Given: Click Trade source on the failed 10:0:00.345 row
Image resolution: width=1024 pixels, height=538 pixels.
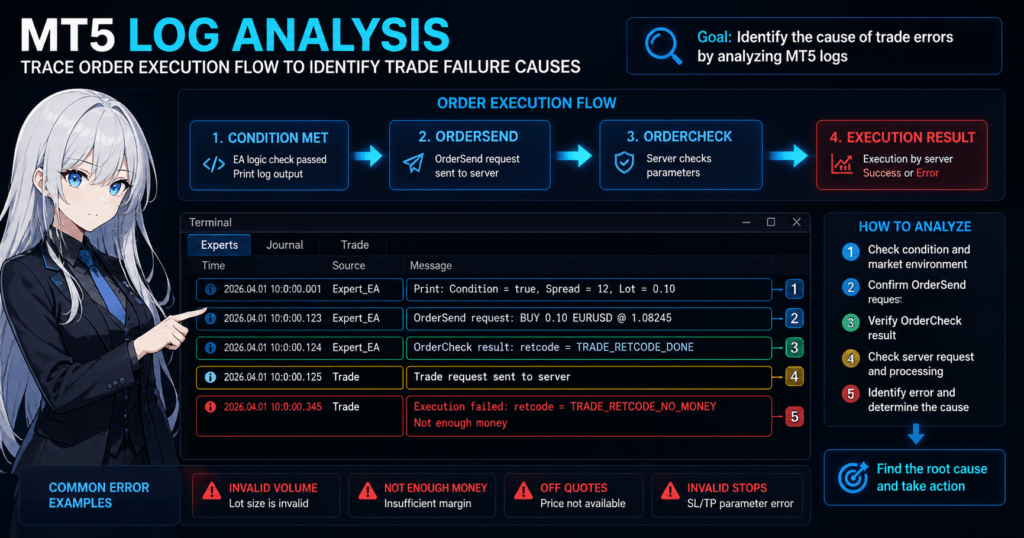Looking at the screenshot, I should click(x=345, y=407).
